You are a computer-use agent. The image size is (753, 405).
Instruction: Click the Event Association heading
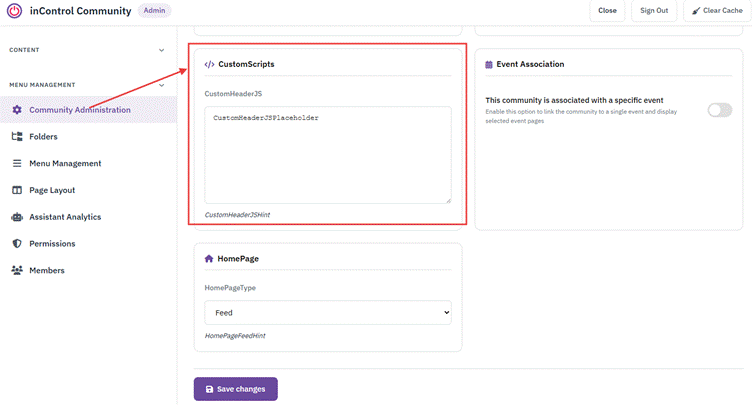pyautogui.click(x=530, y=64)
